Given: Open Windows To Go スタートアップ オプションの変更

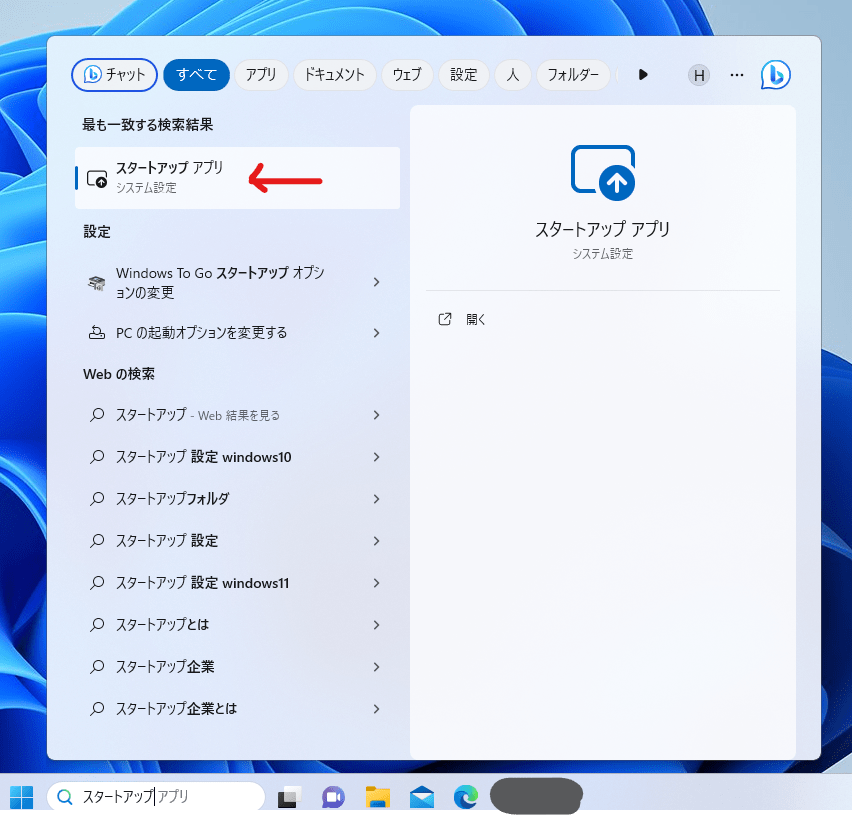Looking at the screenshot, I should coord(237,282).
